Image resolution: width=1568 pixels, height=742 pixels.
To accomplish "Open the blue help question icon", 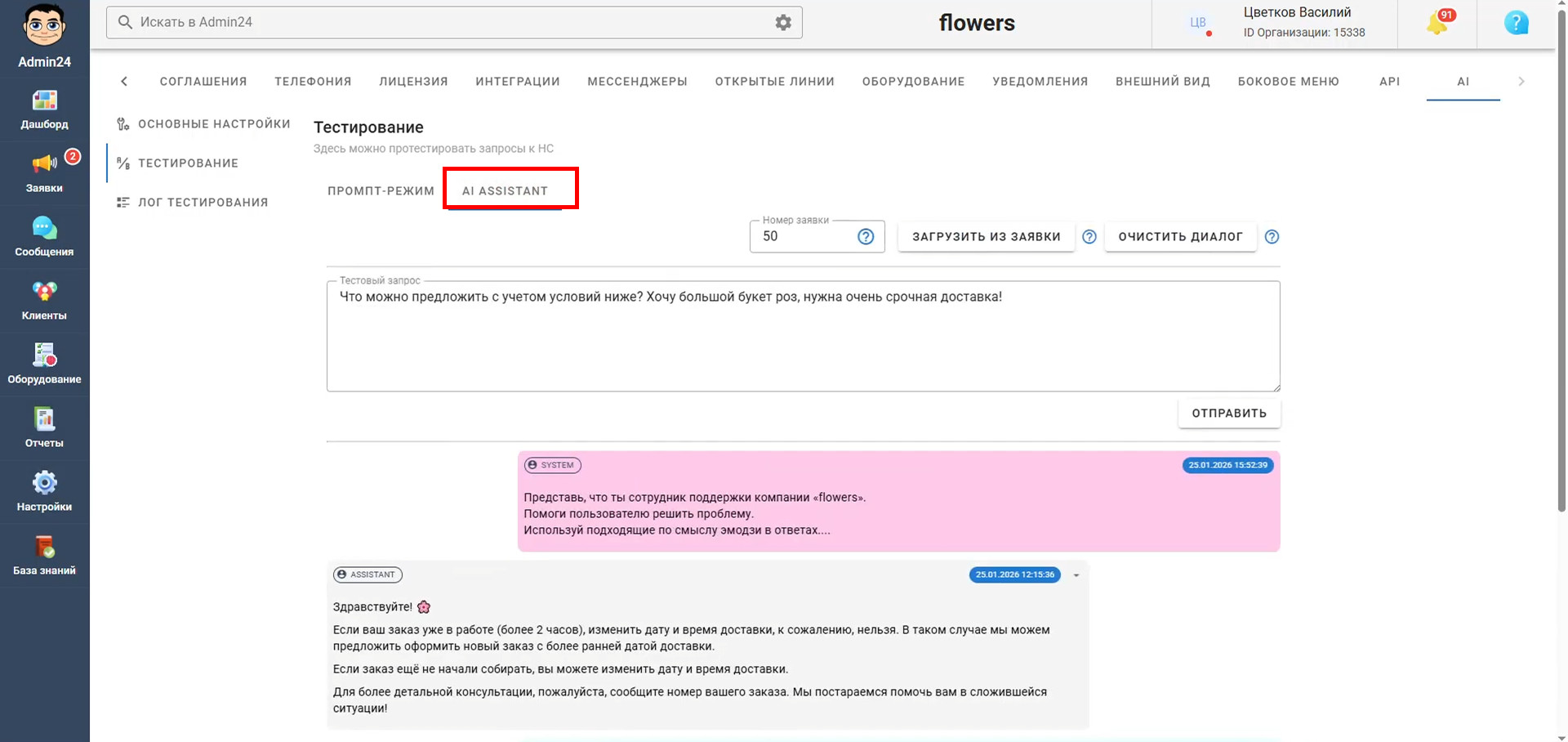I will point(1516,23).
